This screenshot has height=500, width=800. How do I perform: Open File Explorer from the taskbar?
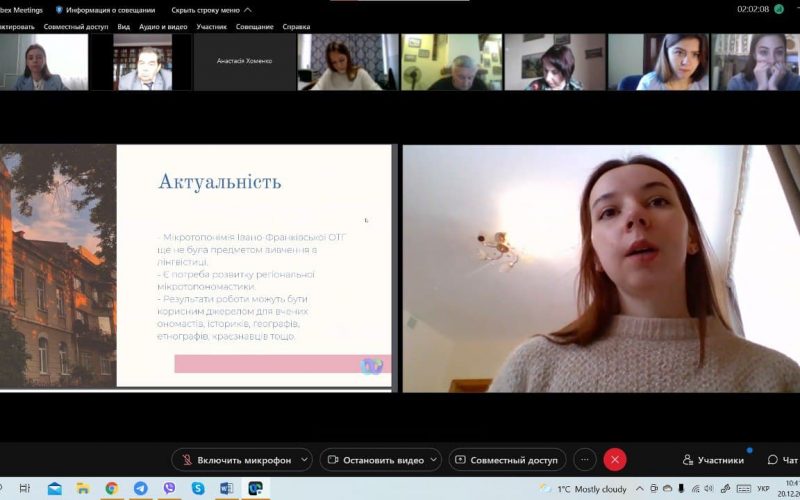[x=83, y=489]
